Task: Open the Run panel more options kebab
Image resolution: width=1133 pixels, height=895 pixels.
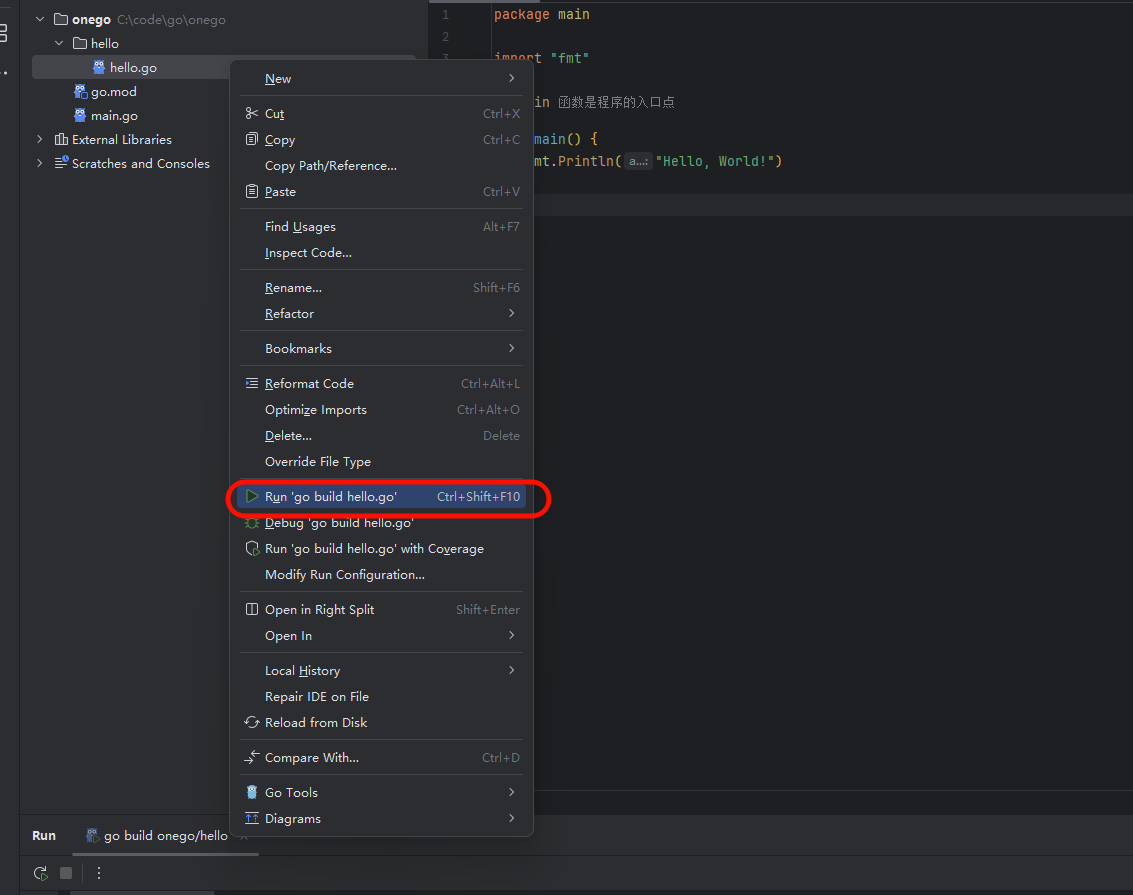Action: tap(99, 873)
